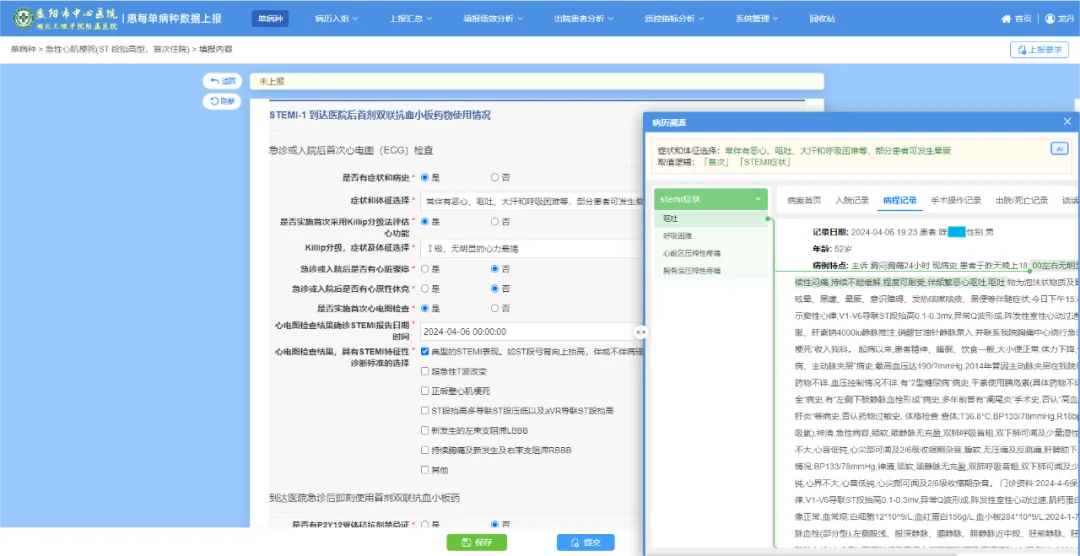Switch to the 出院/死亡记录 tab
The width and height of the screenshot is (1080, 556).
click(x=1021, y=200)
